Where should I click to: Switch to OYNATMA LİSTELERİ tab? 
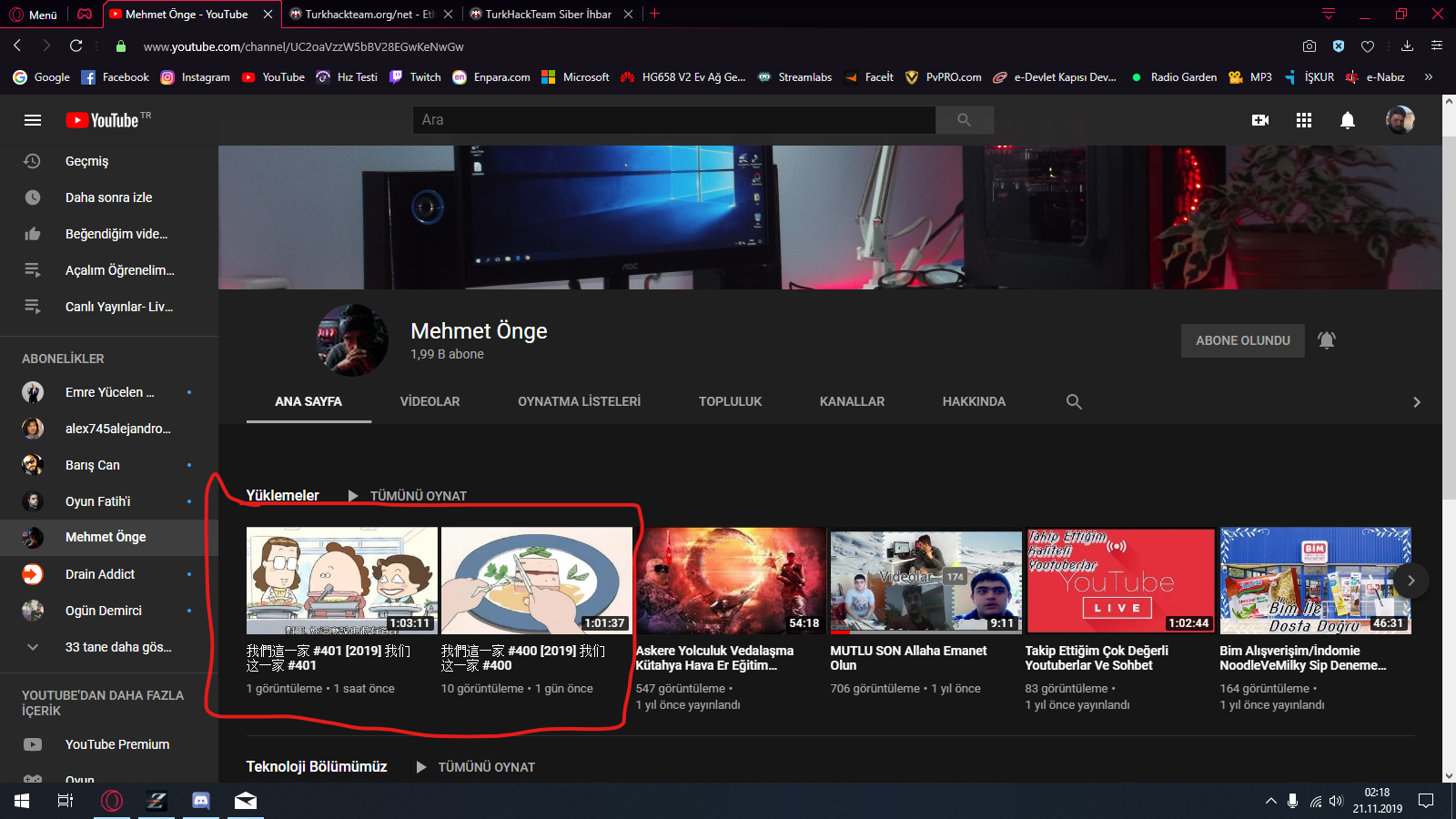point(580,401)
